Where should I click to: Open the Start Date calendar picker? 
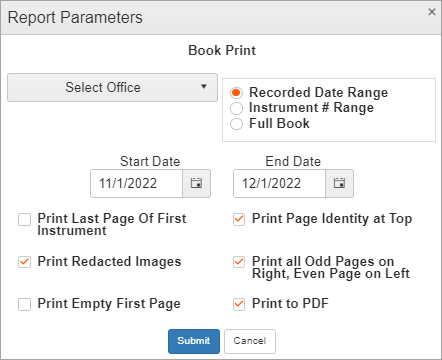[196, 183]
